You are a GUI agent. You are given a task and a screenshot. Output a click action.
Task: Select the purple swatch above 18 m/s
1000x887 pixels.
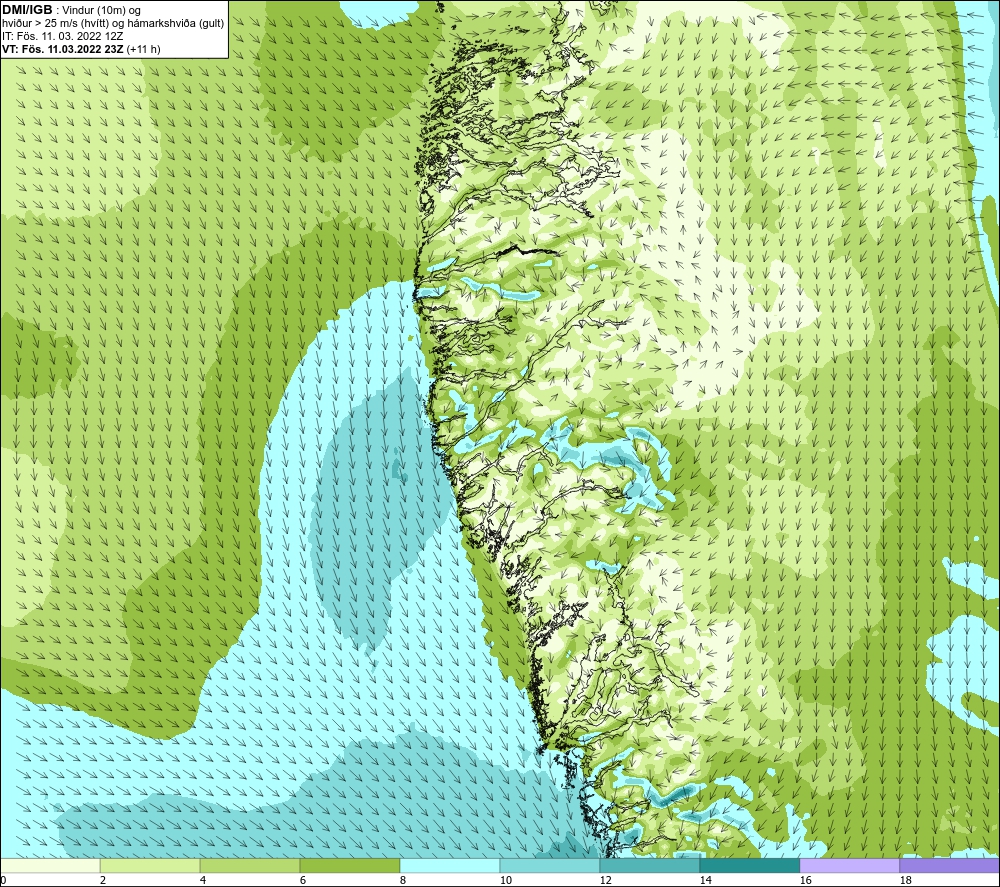[950, 865]
